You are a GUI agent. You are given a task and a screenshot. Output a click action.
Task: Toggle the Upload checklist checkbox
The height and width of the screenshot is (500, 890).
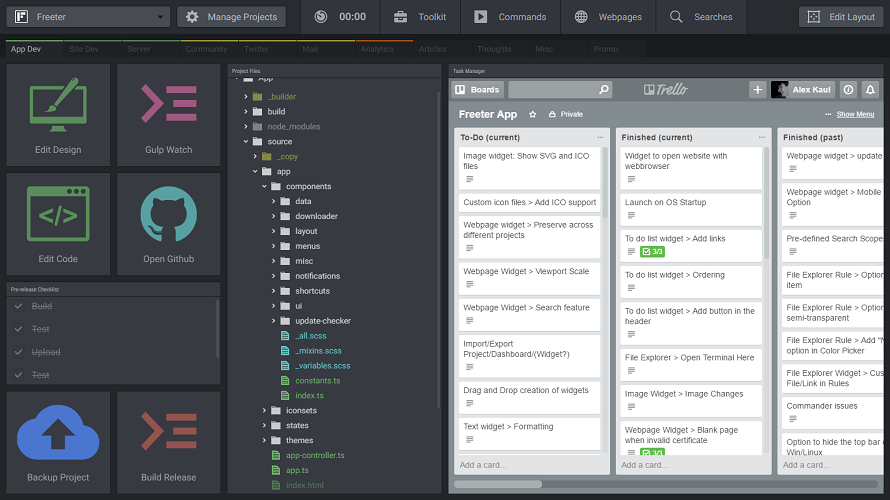[x=19, y=352]
